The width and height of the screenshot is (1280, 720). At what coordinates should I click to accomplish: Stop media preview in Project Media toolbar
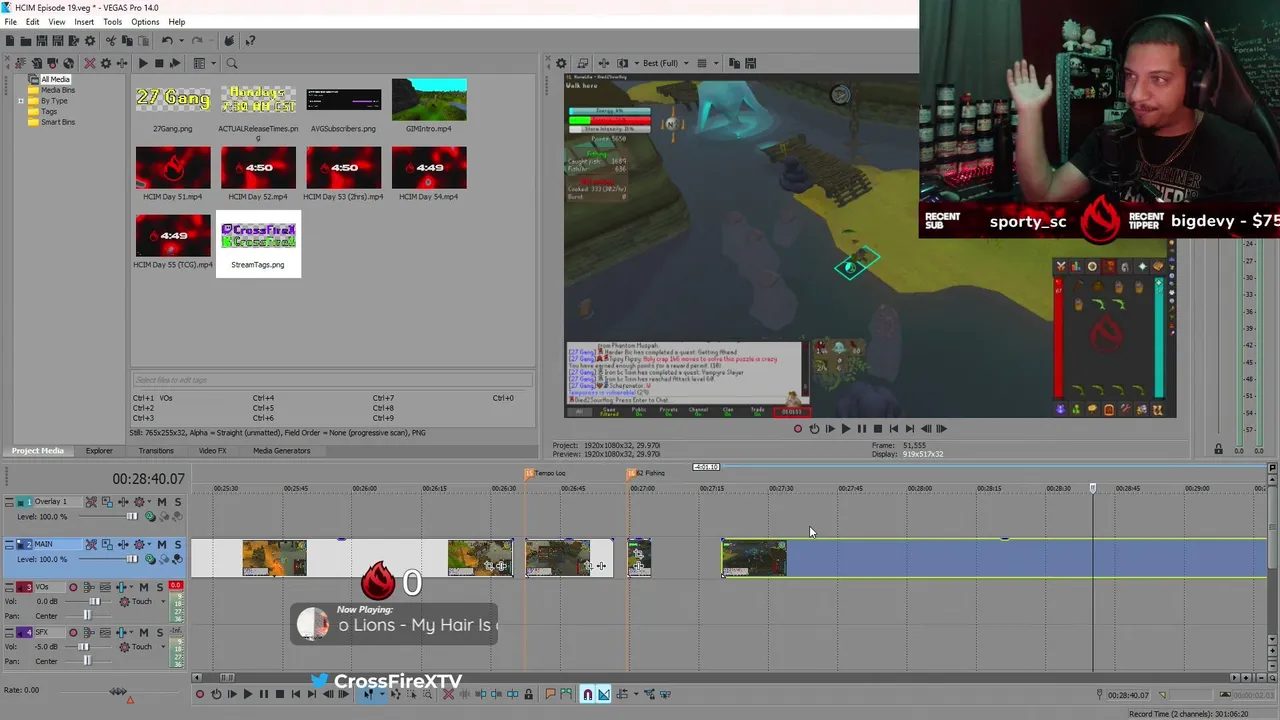coord(158,63)
